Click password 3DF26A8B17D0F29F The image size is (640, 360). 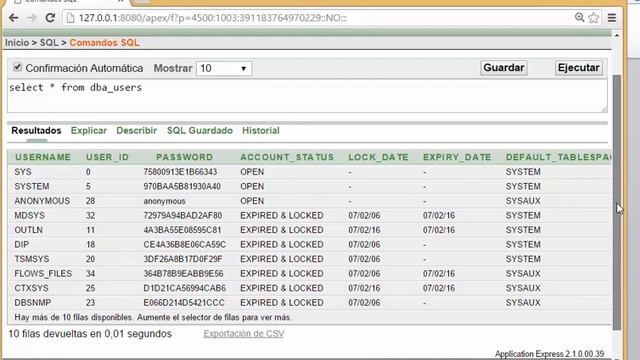pyautogui.click(x=182, y=259)
